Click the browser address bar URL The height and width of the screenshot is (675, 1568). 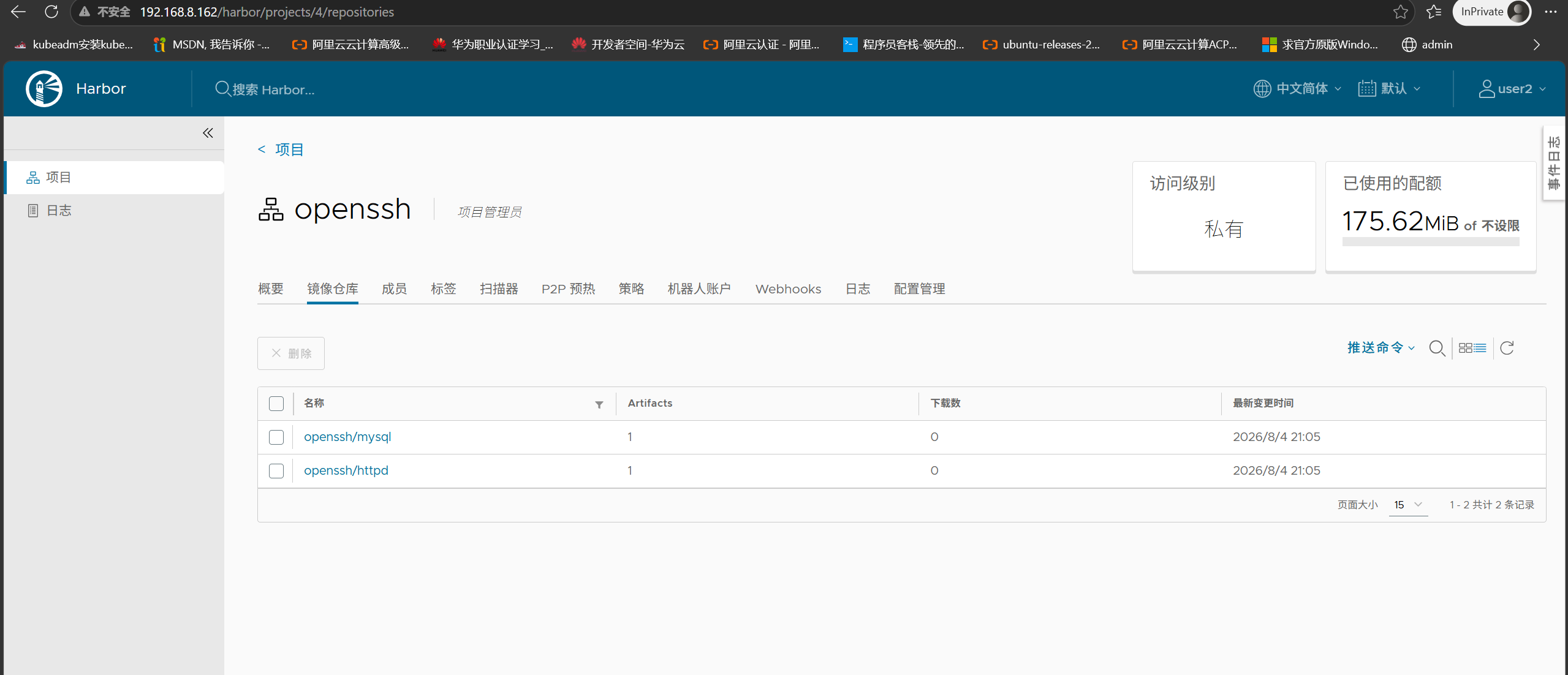[x=267, y=12]
